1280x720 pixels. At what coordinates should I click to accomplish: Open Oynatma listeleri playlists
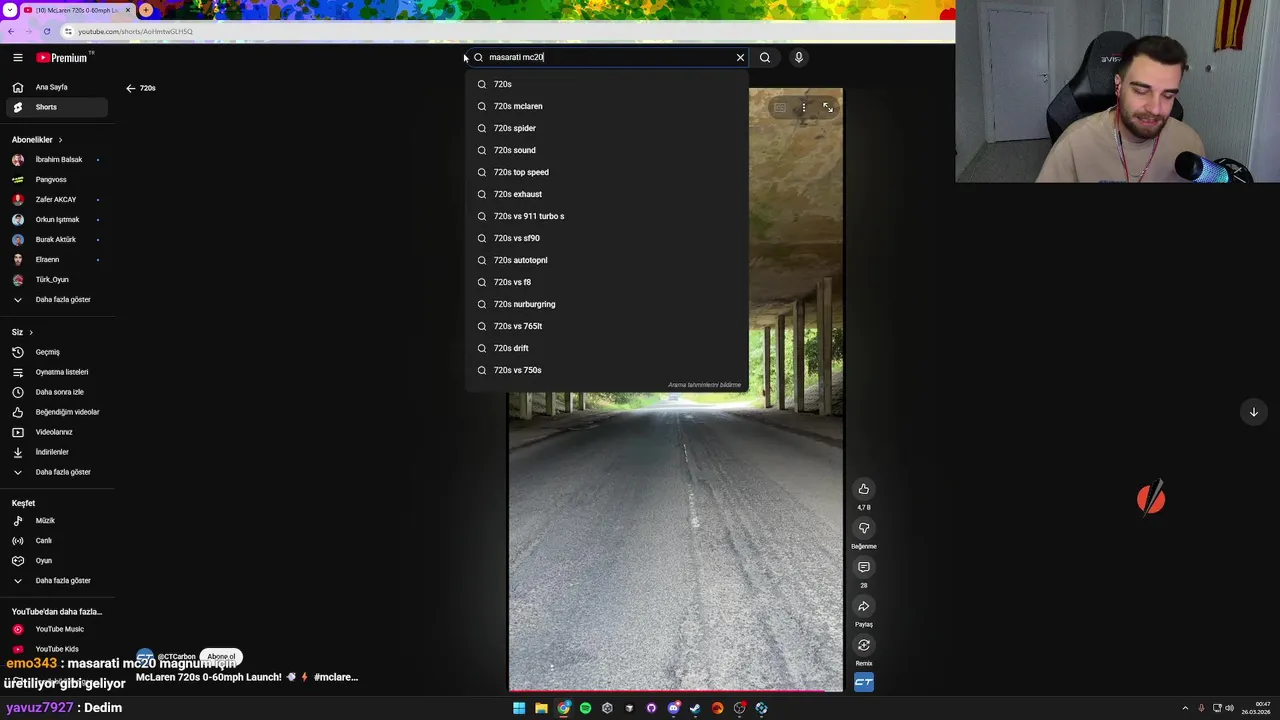click(x=57, y=372)
